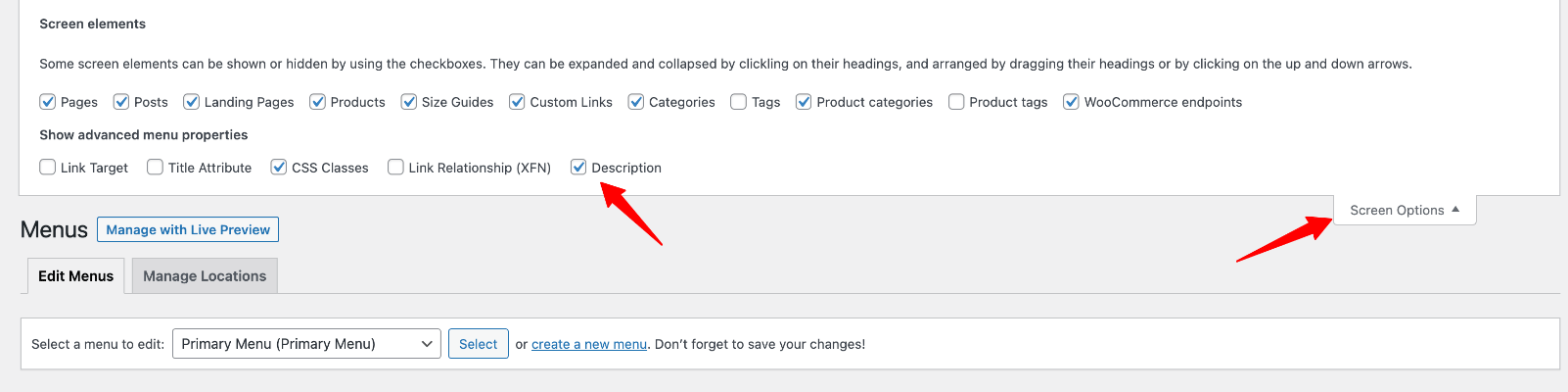Screen dimensions: 1568x392
Task: Uncheck the Pages checkbox
Action: click(47, 102)
